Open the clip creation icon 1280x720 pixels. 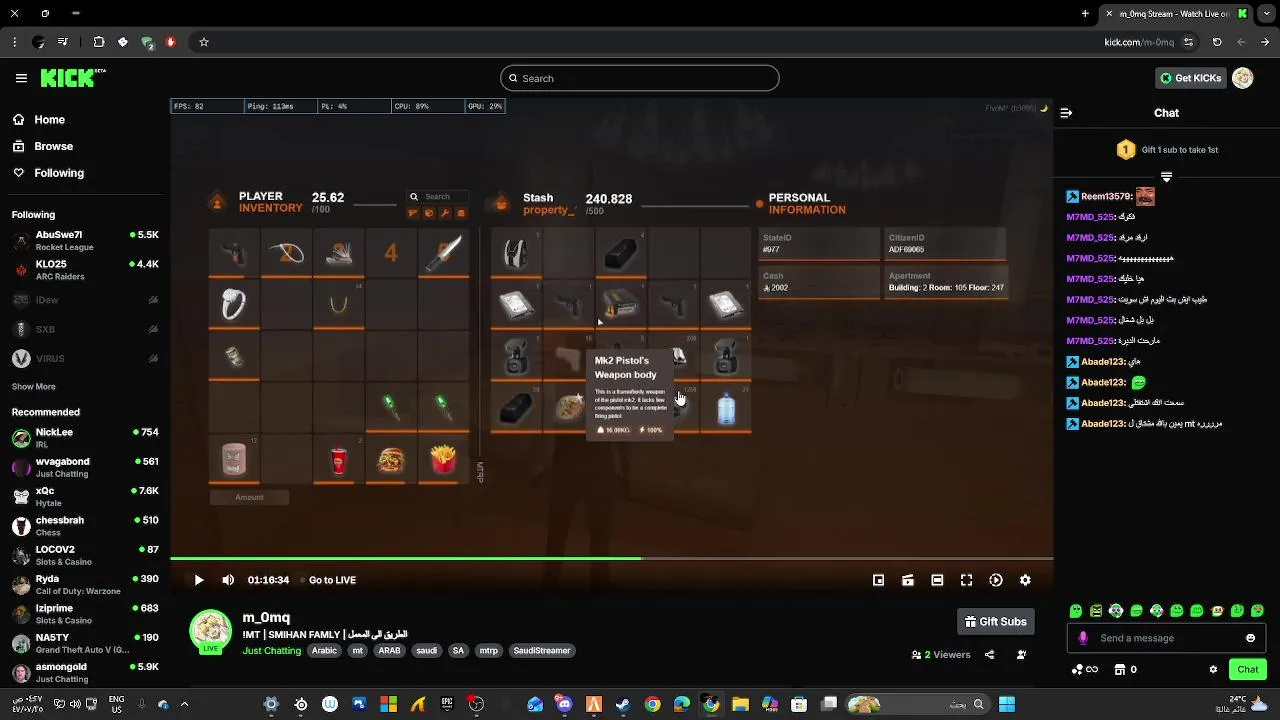908,580
